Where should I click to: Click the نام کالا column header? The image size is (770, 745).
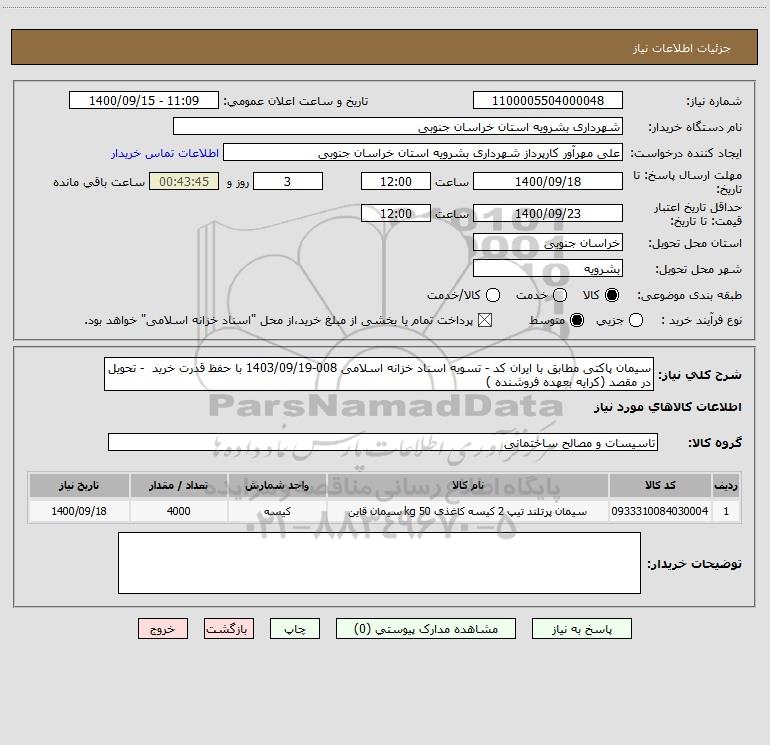coord(468,485)
